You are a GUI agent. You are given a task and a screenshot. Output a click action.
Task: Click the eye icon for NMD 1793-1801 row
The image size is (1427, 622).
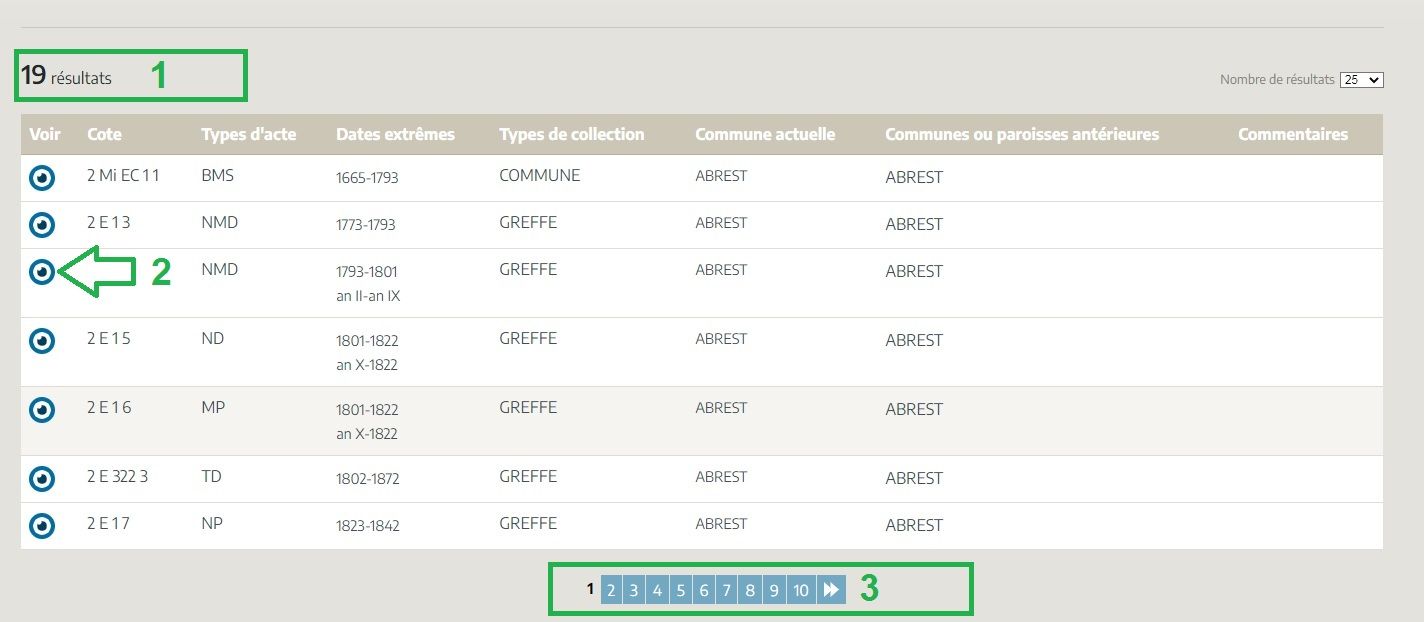(x=41, y=272)
